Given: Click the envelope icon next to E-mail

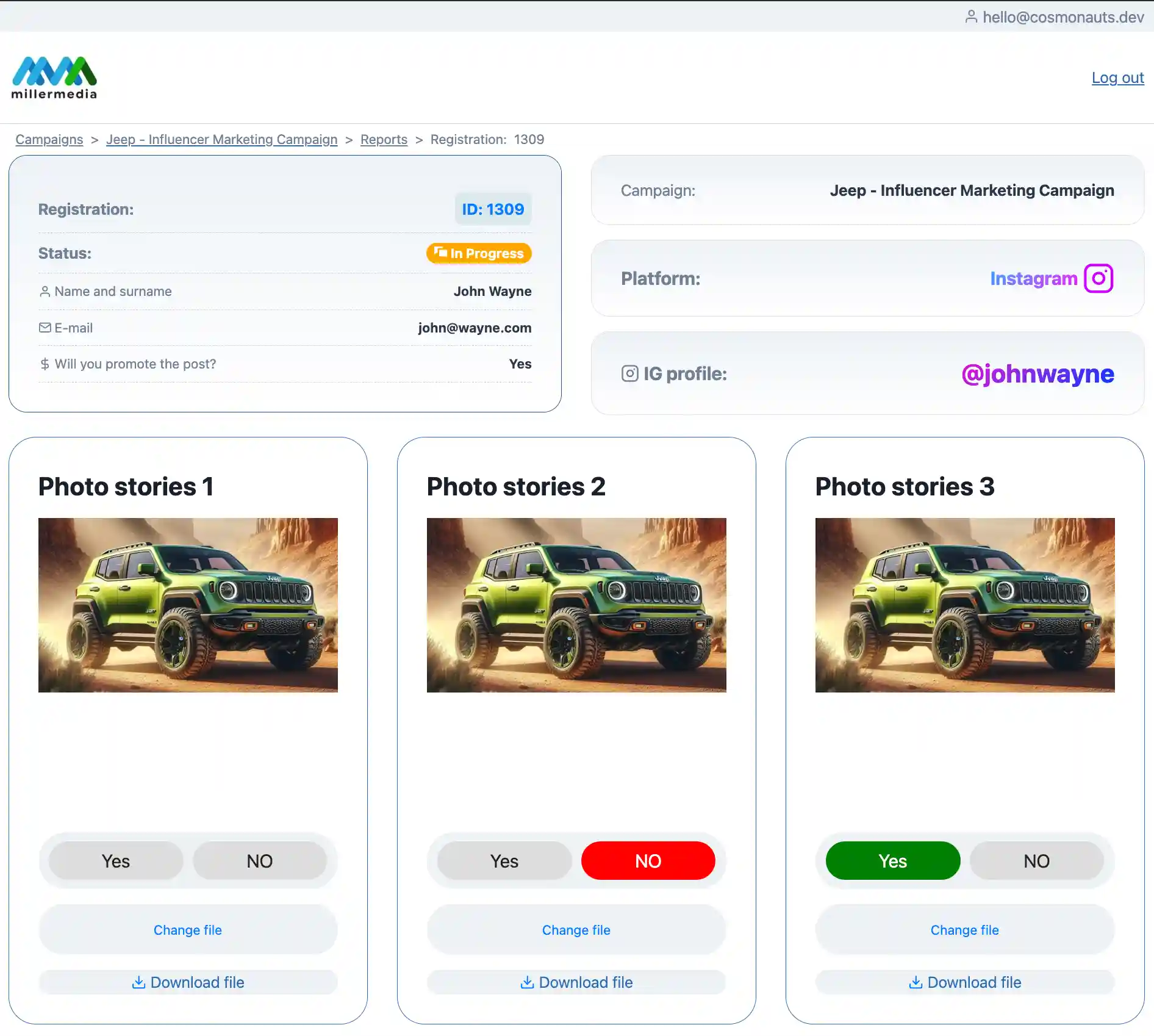Looking at the screenshot, I should point(45,328).
